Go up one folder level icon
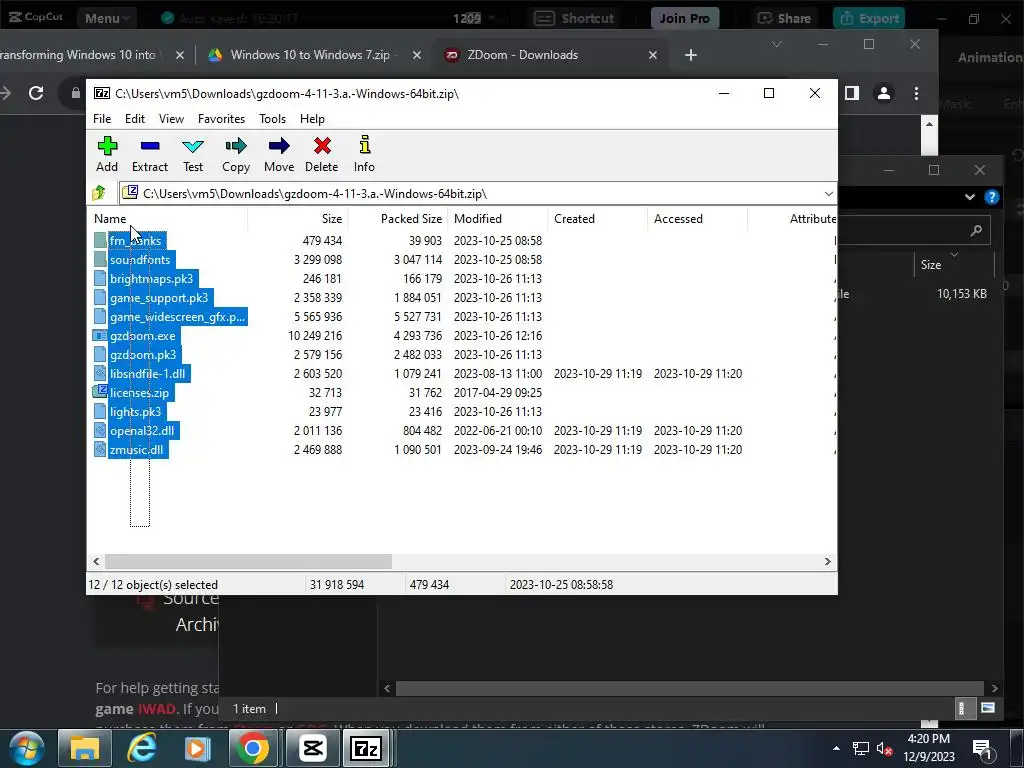 pos(99,193)
